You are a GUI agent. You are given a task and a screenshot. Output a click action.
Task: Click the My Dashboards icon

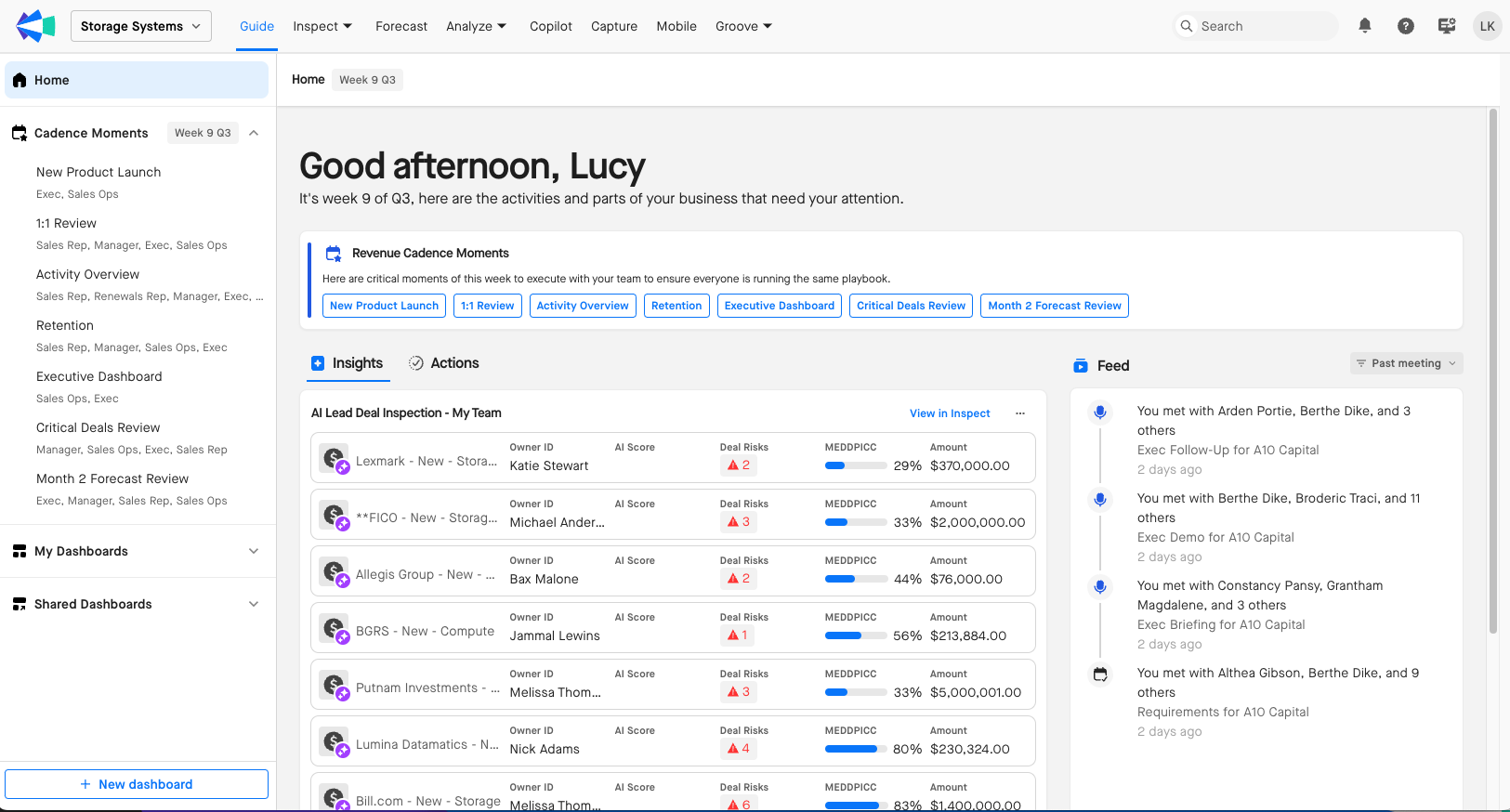pos(20,551)
